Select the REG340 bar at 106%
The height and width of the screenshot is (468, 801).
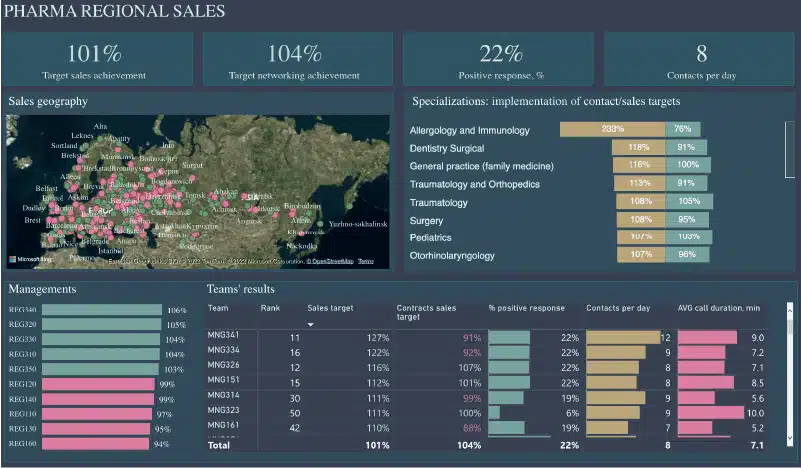point(102,310)
